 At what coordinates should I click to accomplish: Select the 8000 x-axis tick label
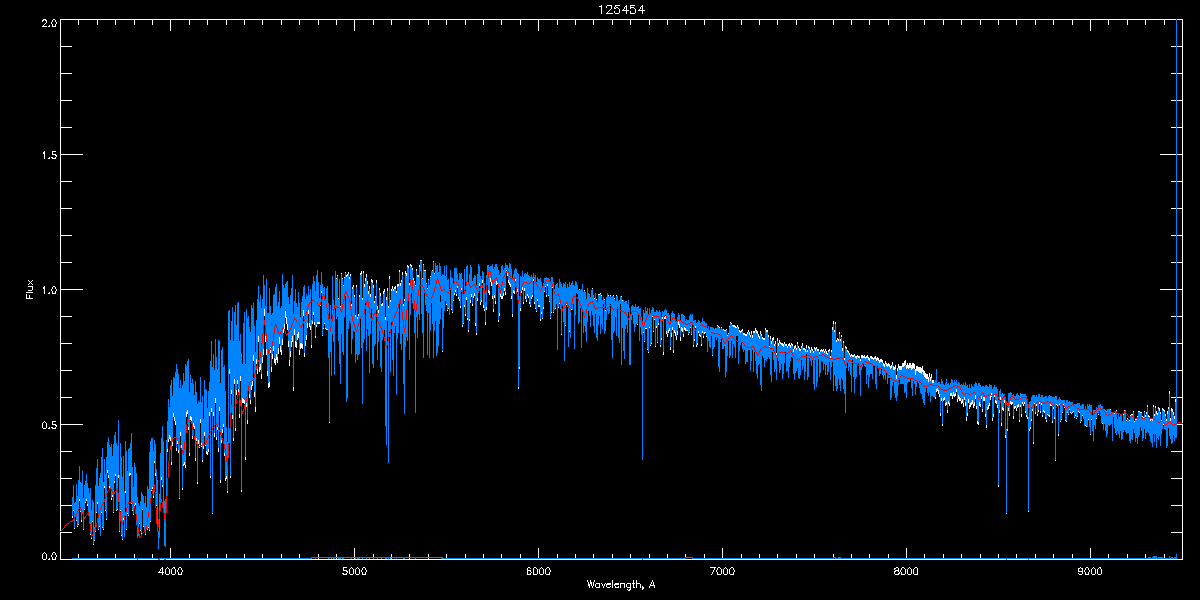[x=906, y=572]
